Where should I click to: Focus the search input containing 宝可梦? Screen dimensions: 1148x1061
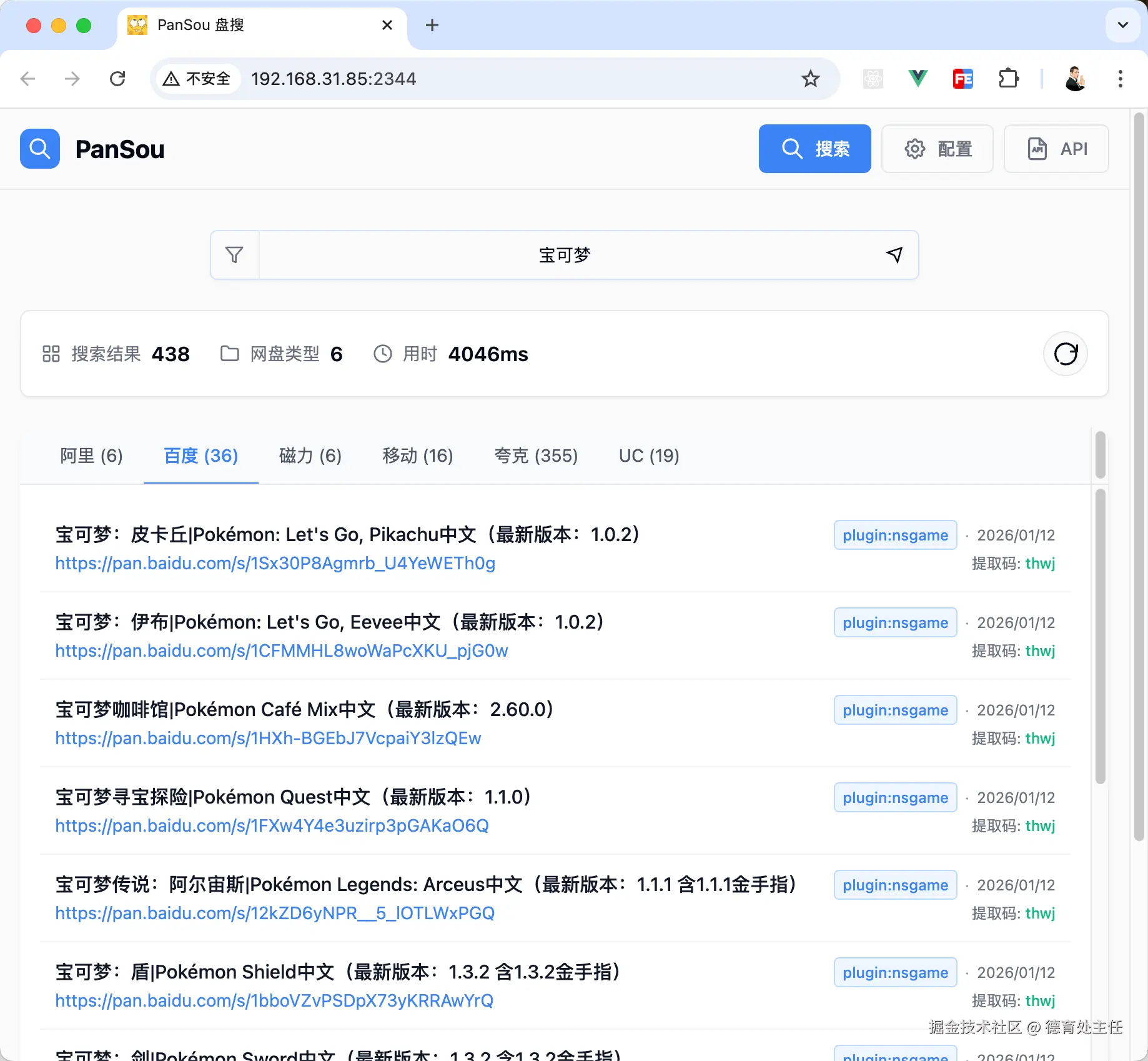click(x=565, y=255)
